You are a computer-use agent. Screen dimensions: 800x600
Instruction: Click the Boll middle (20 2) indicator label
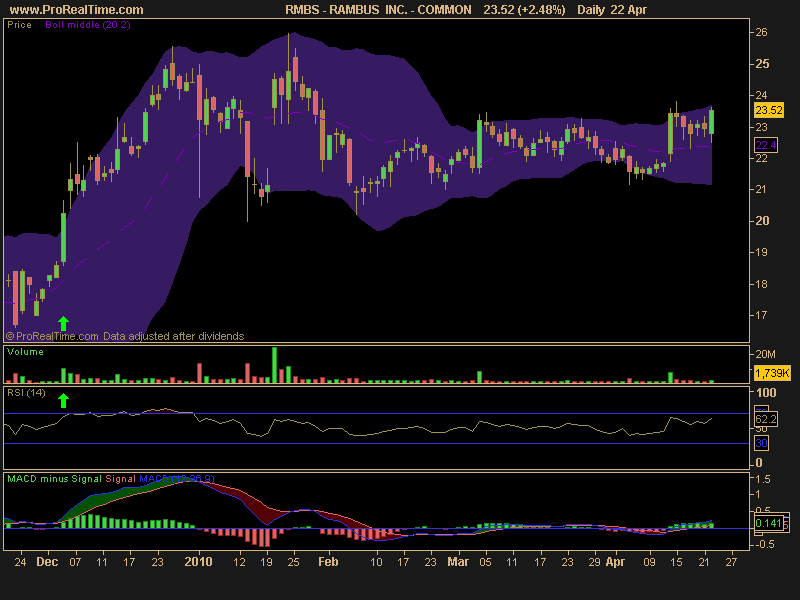[x=88, y=24]
